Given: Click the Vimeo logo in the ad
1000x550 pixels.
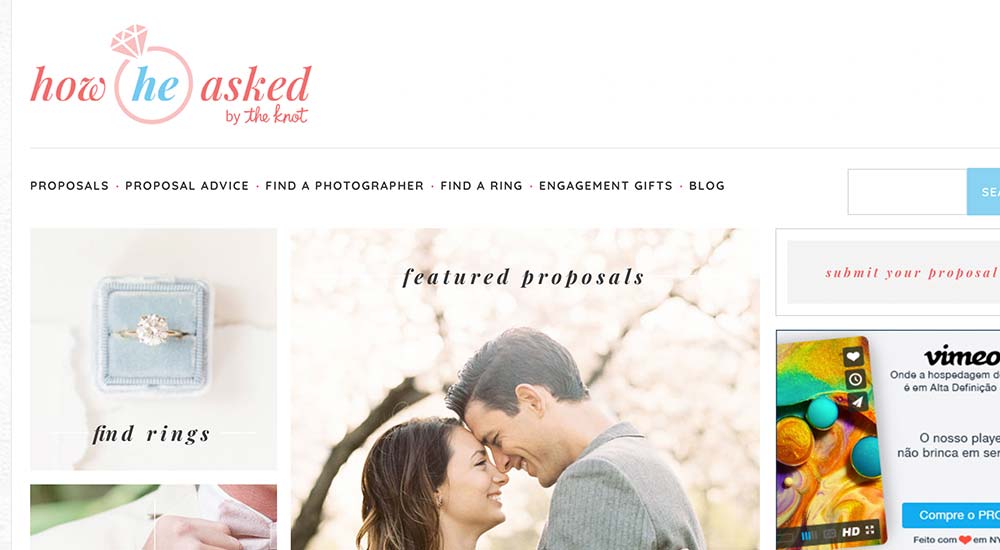Looking at the screenshot, I should (x=962, y=355).
